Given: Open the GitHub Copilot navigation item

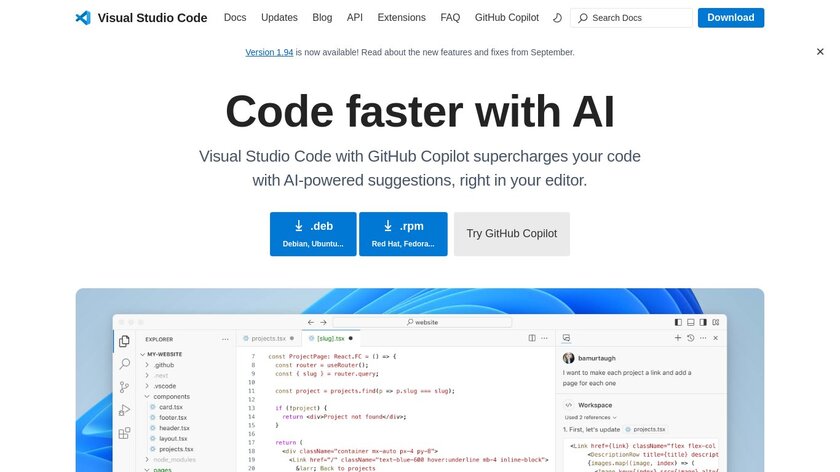Looking at the screenshot, I should click(x=507, y=18).
